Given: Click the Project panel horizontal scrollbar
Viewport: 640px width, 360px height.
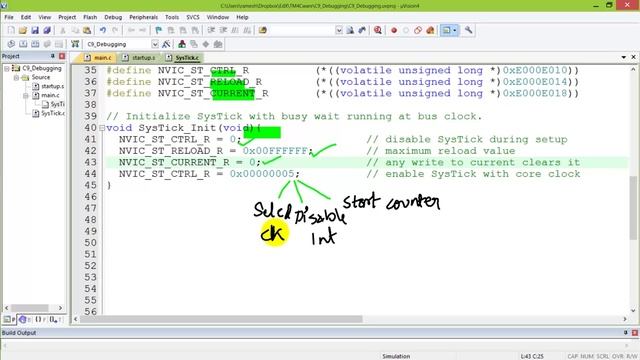Looking at the screenshot, I should pos(33,308).
